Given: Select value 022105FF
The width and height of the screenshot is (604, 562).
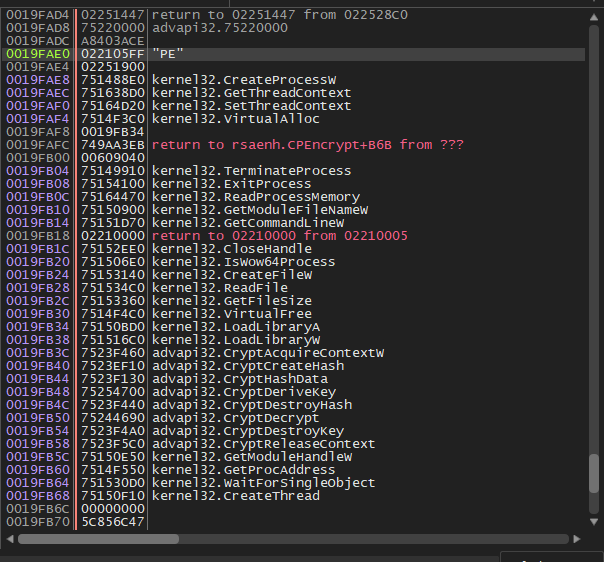Looking at the screenshot, I should tap(112, 54).
